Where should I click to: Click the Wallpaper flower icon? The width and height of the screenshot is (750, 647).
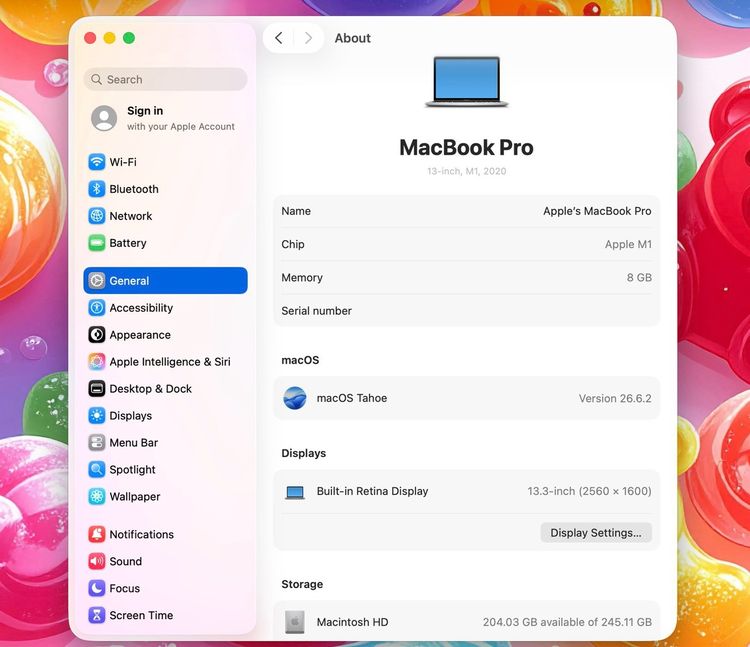point(97,496)
